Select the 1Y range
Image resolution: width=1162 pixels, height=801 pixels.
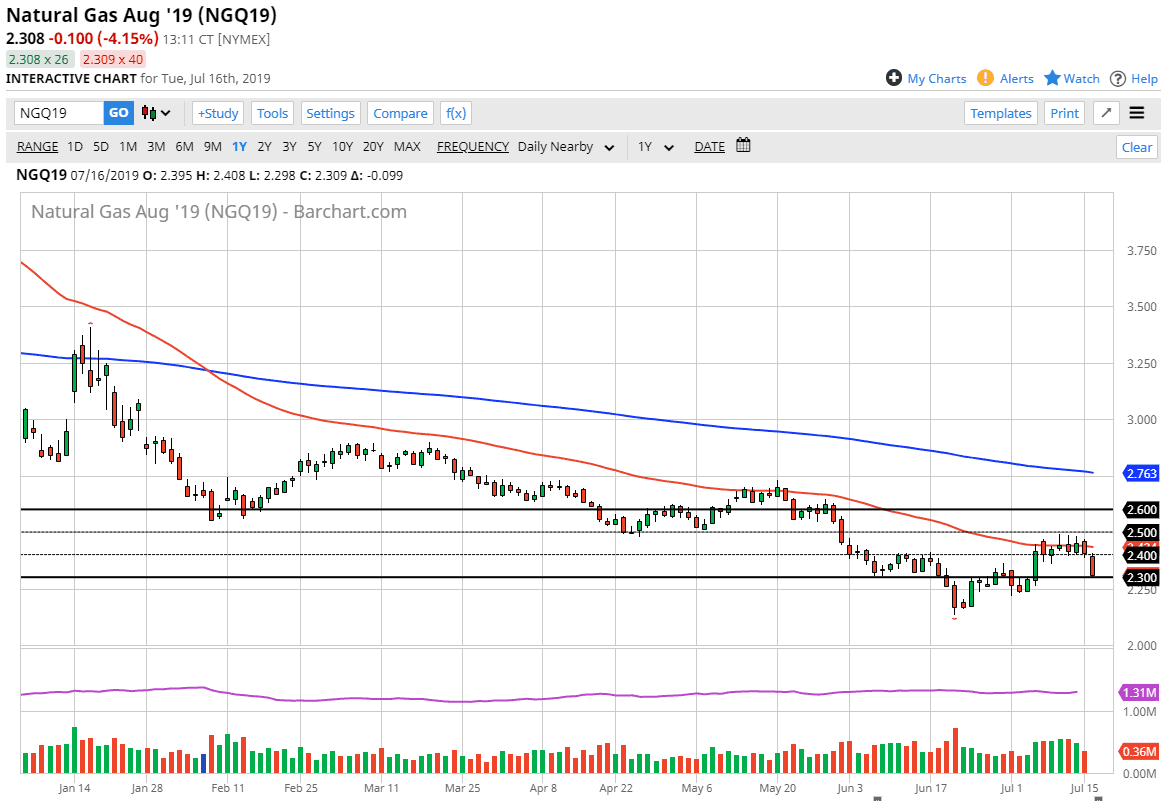[x=239, y=147]
